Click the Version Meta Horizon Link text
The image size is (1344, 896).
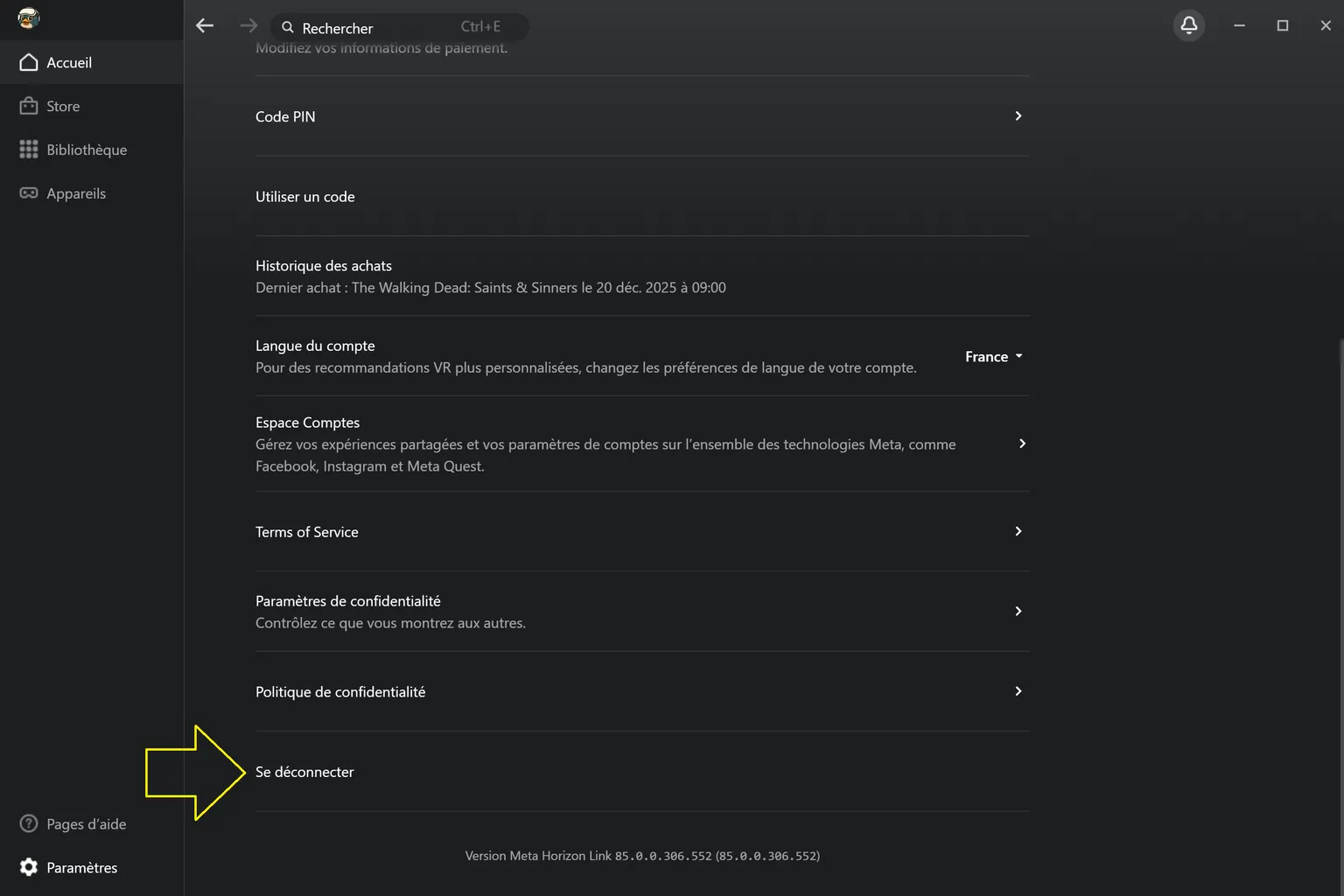(x=642, y=856)
